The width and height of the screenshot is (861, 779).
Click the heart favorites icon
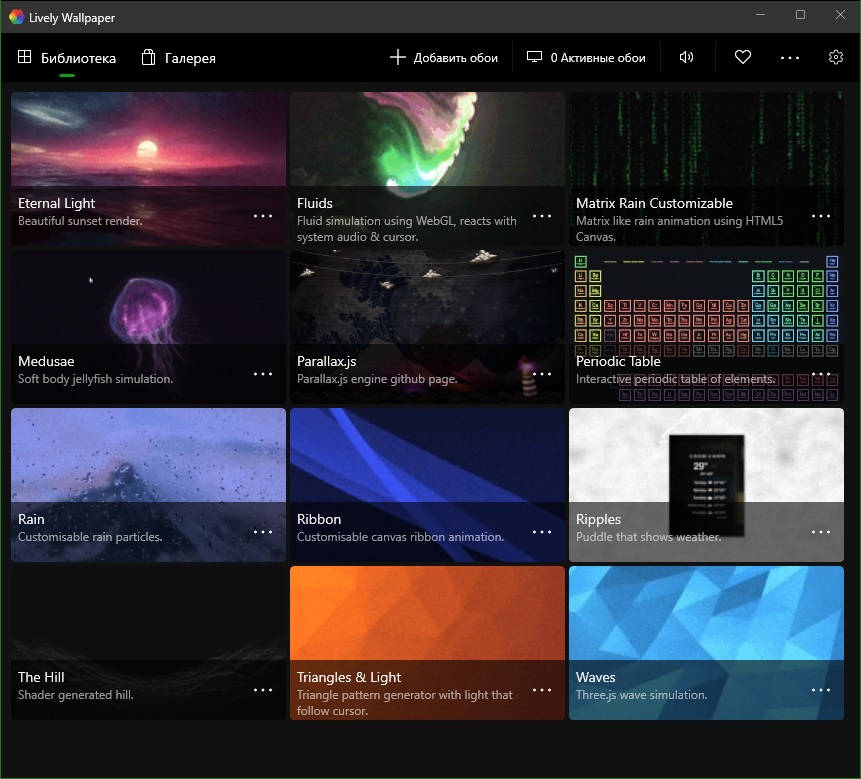742,57
